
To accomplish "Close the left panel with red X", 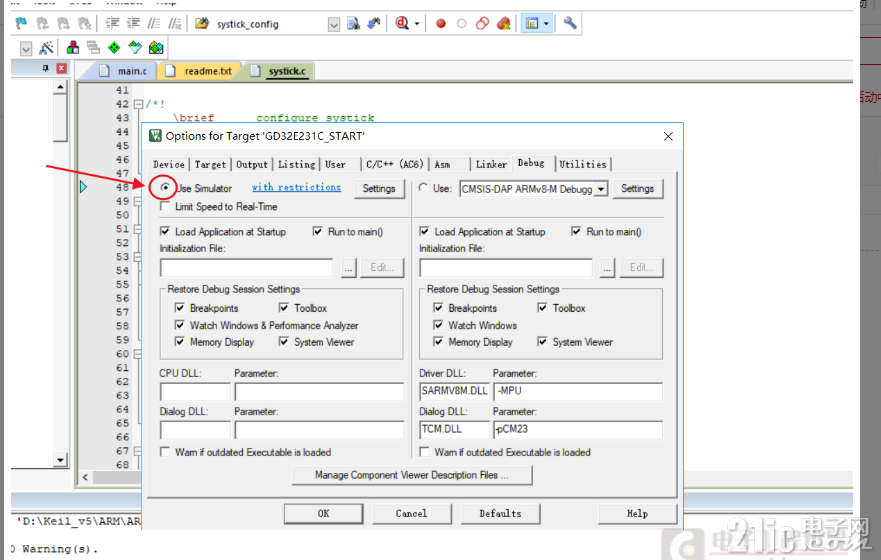I will pos(61,69).
